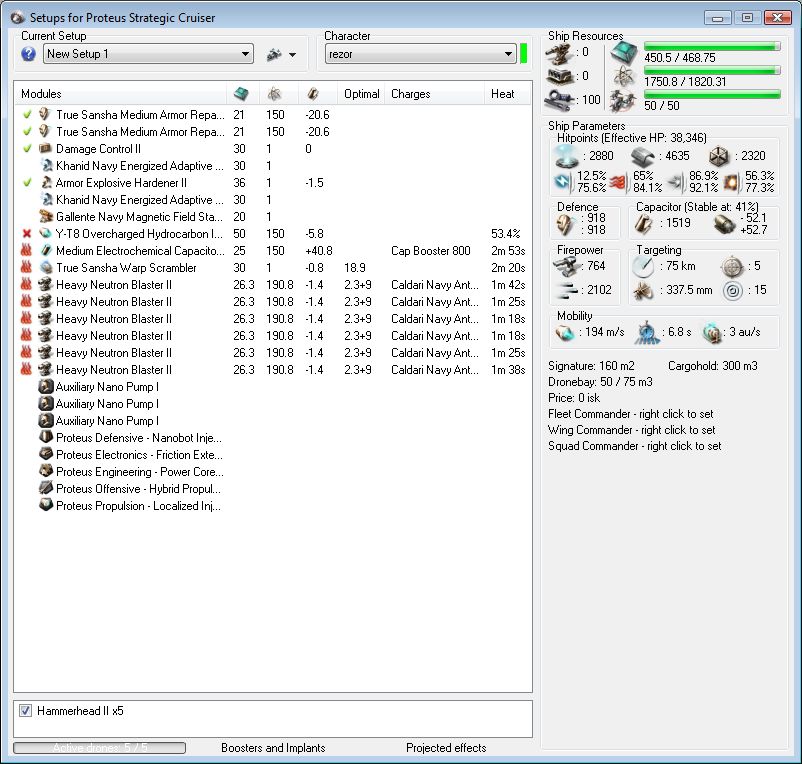Screen dimensions: 802x764
Task: Click the armor hitpoints icon showing 4635
Action: point(642,156)
